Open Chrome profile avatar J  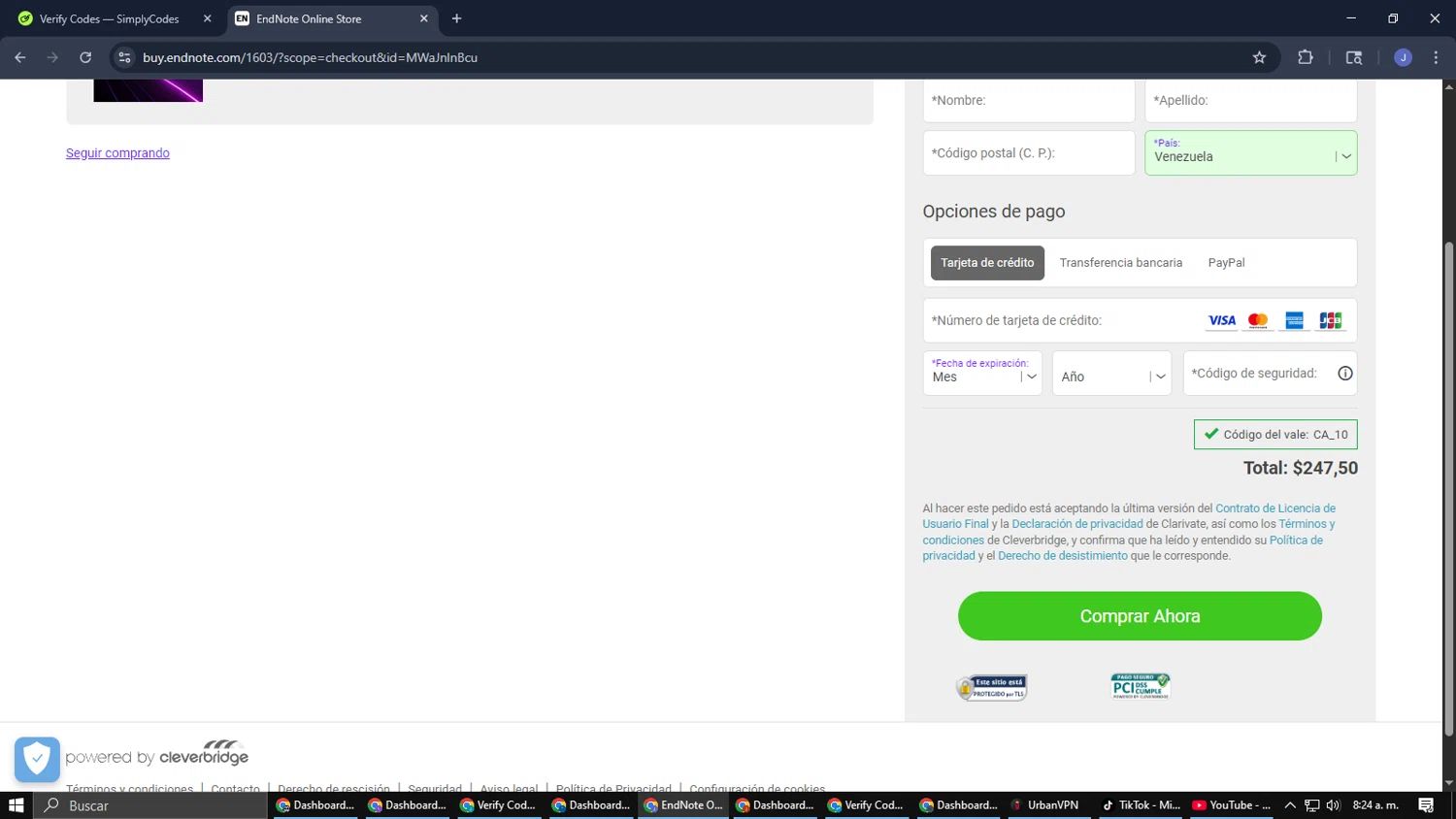pos(1403,57)
